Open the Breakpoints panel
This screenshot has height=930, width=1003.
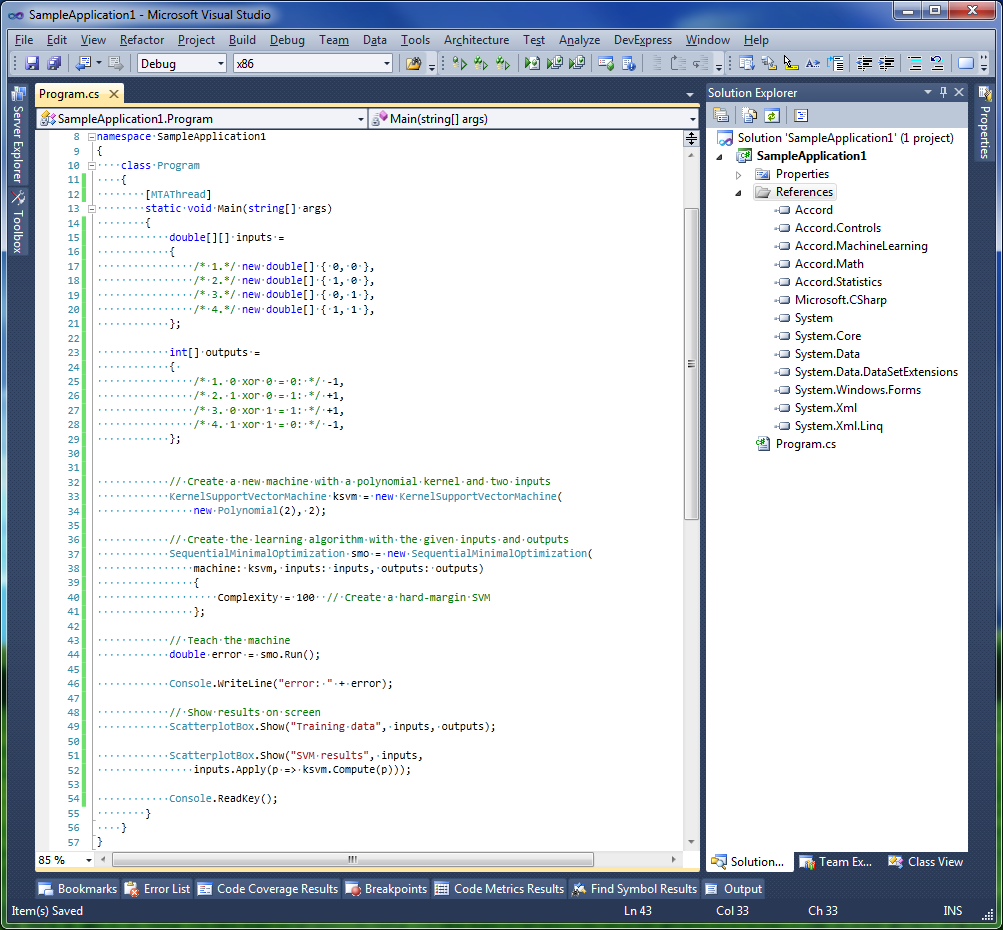coord(386,888)
